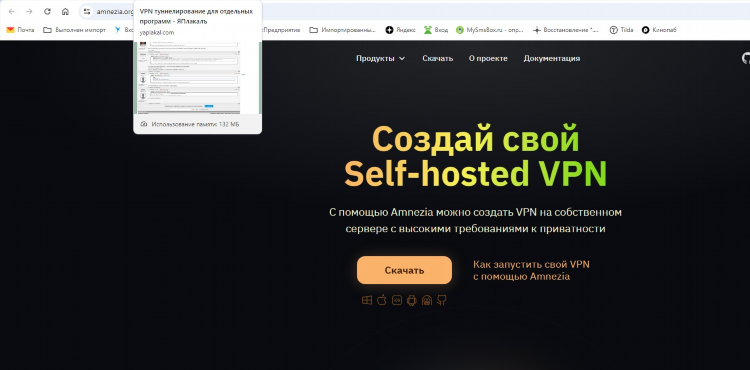The width and height of the screenshot is (750, 370).
Task: Click the Создай свой Self-hosted VPN heading
Action: pyautogui.click(x=475, y=156)
